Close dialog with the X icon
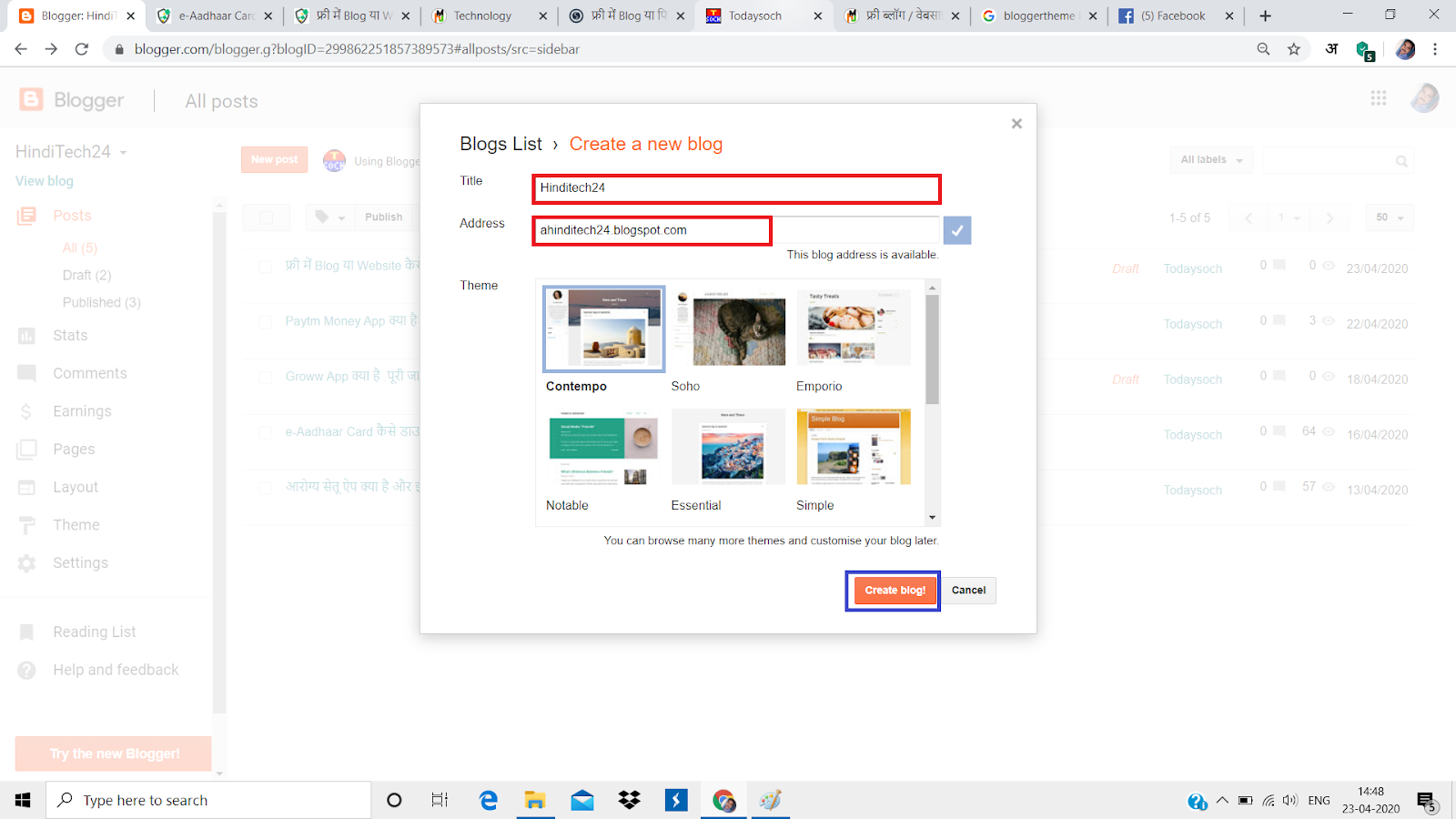The width and height of the screenshot is (1456, 819). coord(1016,124)
